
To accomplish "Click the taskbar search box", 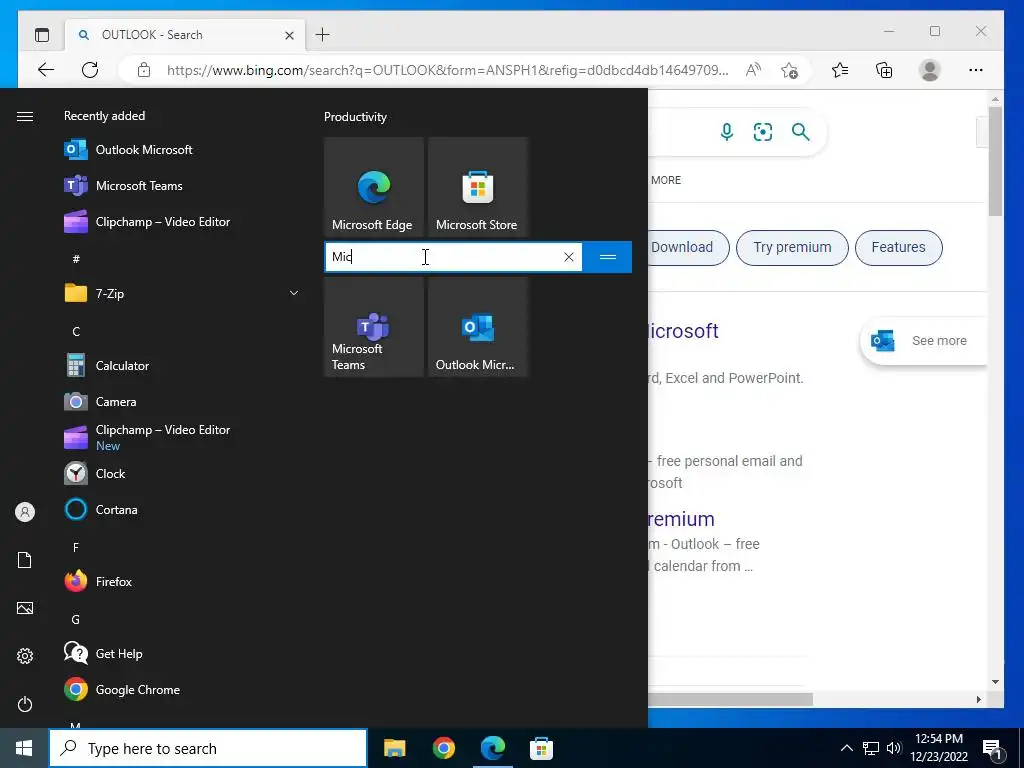I will (208, 748).
